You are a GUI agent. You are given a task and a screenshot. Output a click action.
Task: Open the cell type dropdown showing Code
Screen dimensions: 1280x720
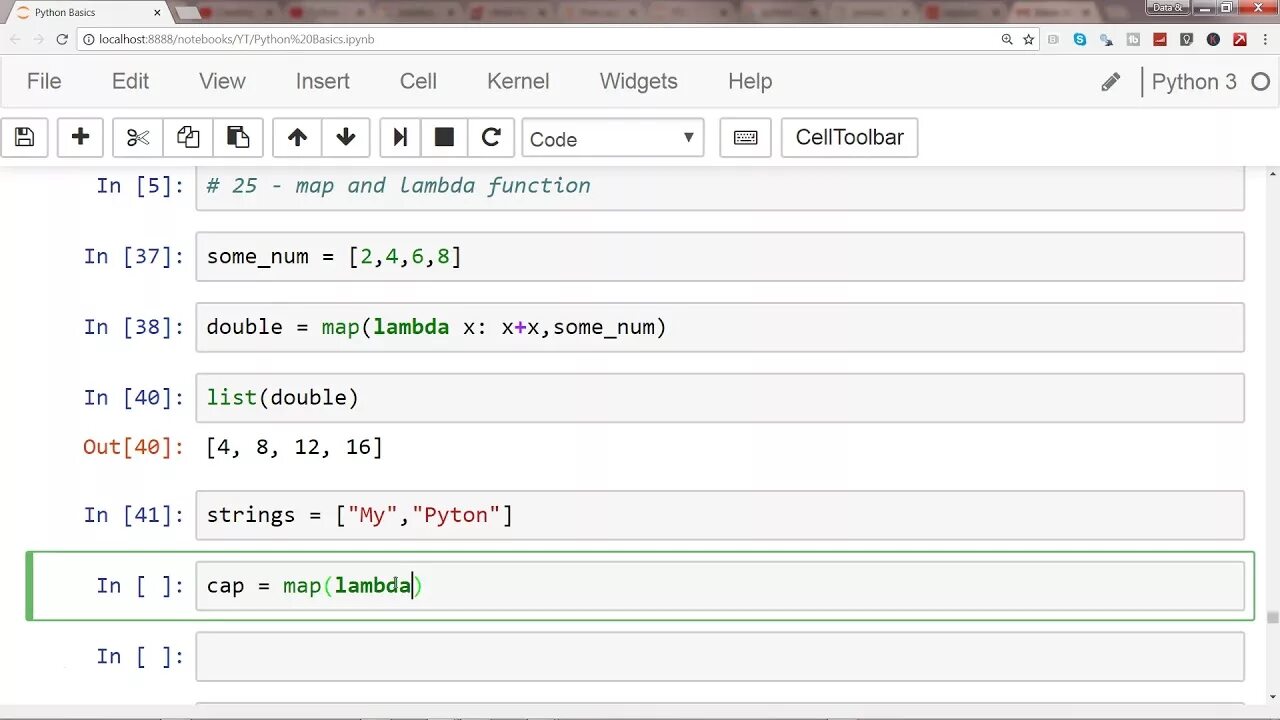click(613, 138)
